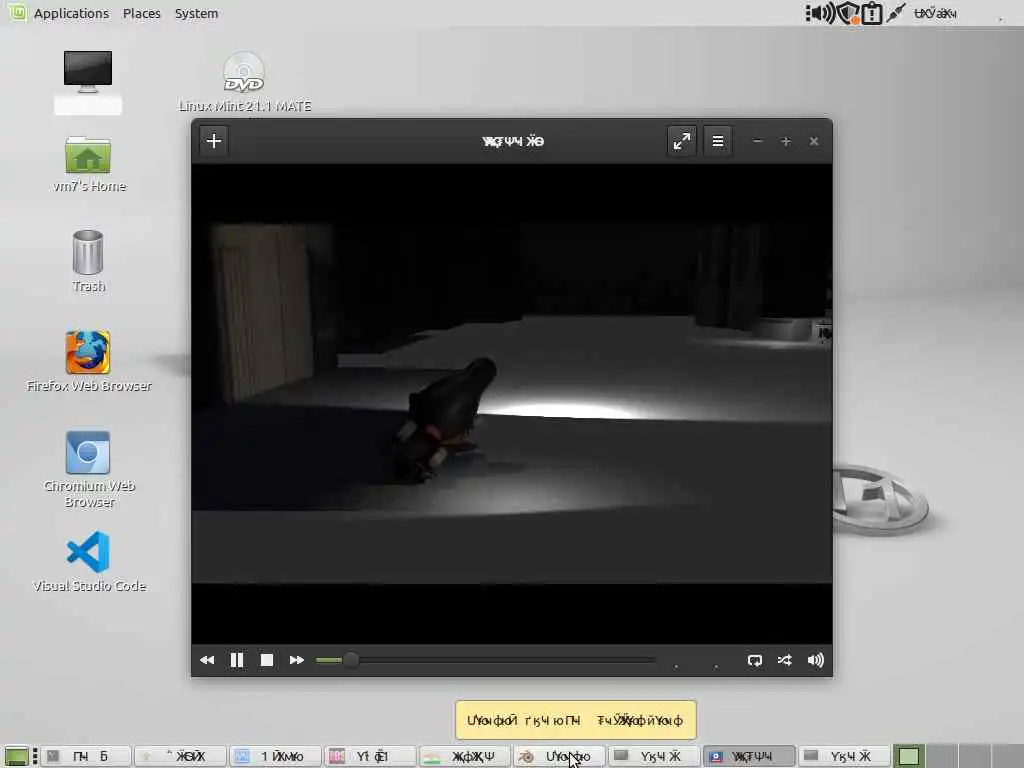Click the unplayed part of the seek bar

click(x=506, y=660)
